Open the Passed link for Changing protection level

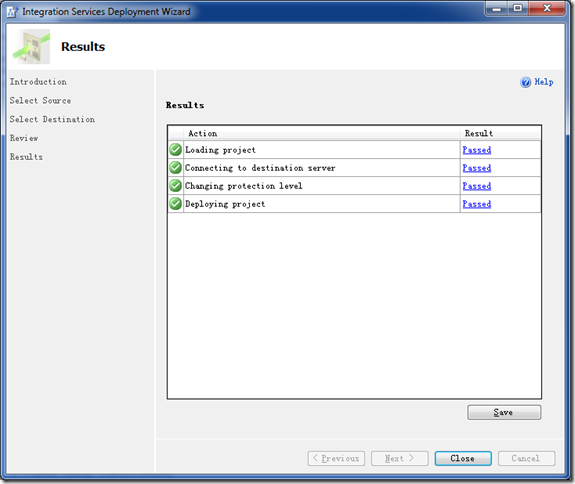coord(476,186)
